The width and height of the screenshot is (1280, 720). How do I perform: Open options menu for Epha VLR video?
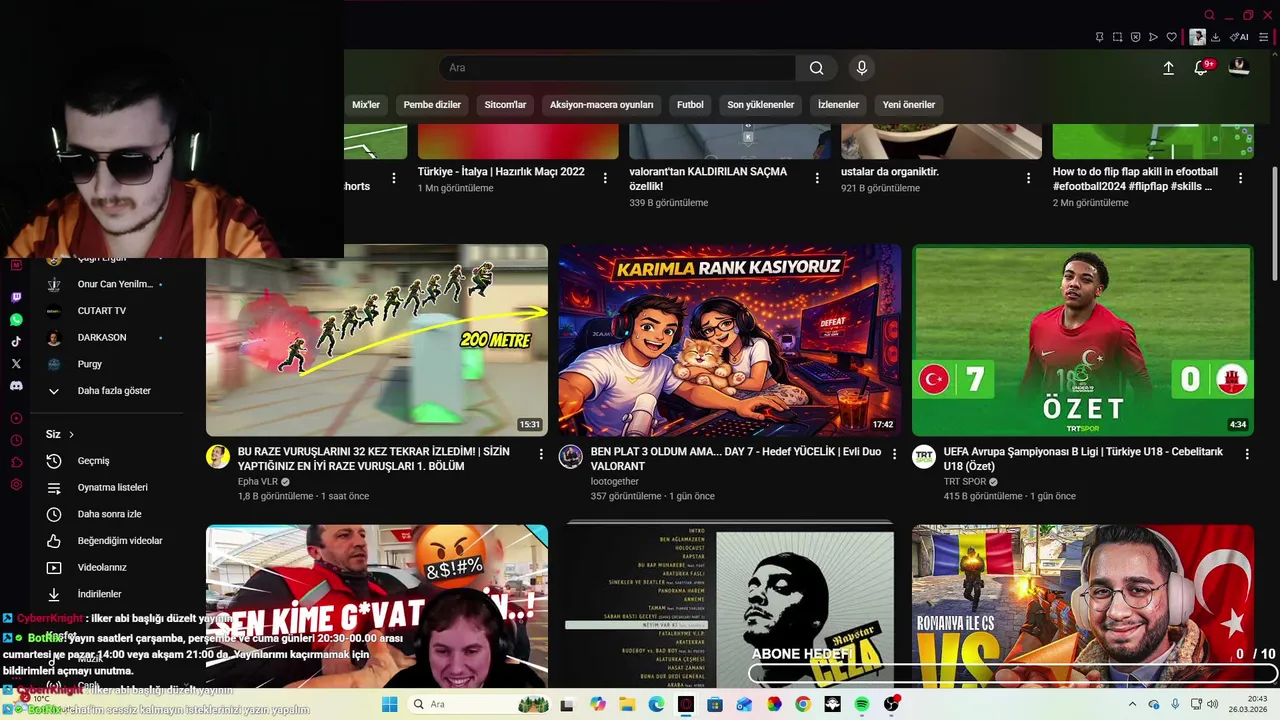tap(541, 454)
